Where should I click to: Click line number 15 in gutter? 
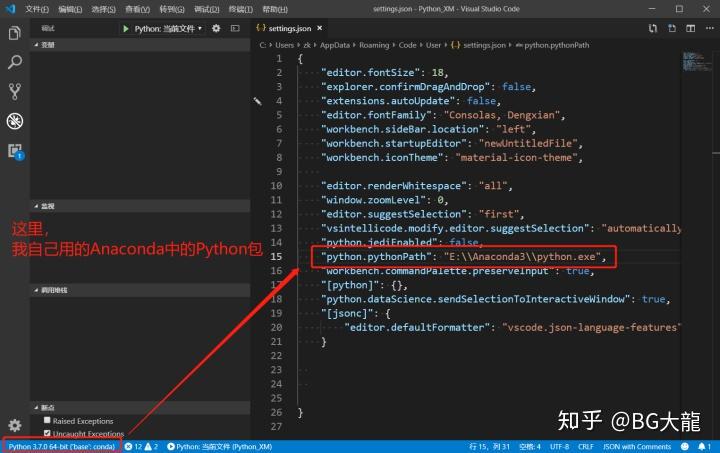click(276, 257)
